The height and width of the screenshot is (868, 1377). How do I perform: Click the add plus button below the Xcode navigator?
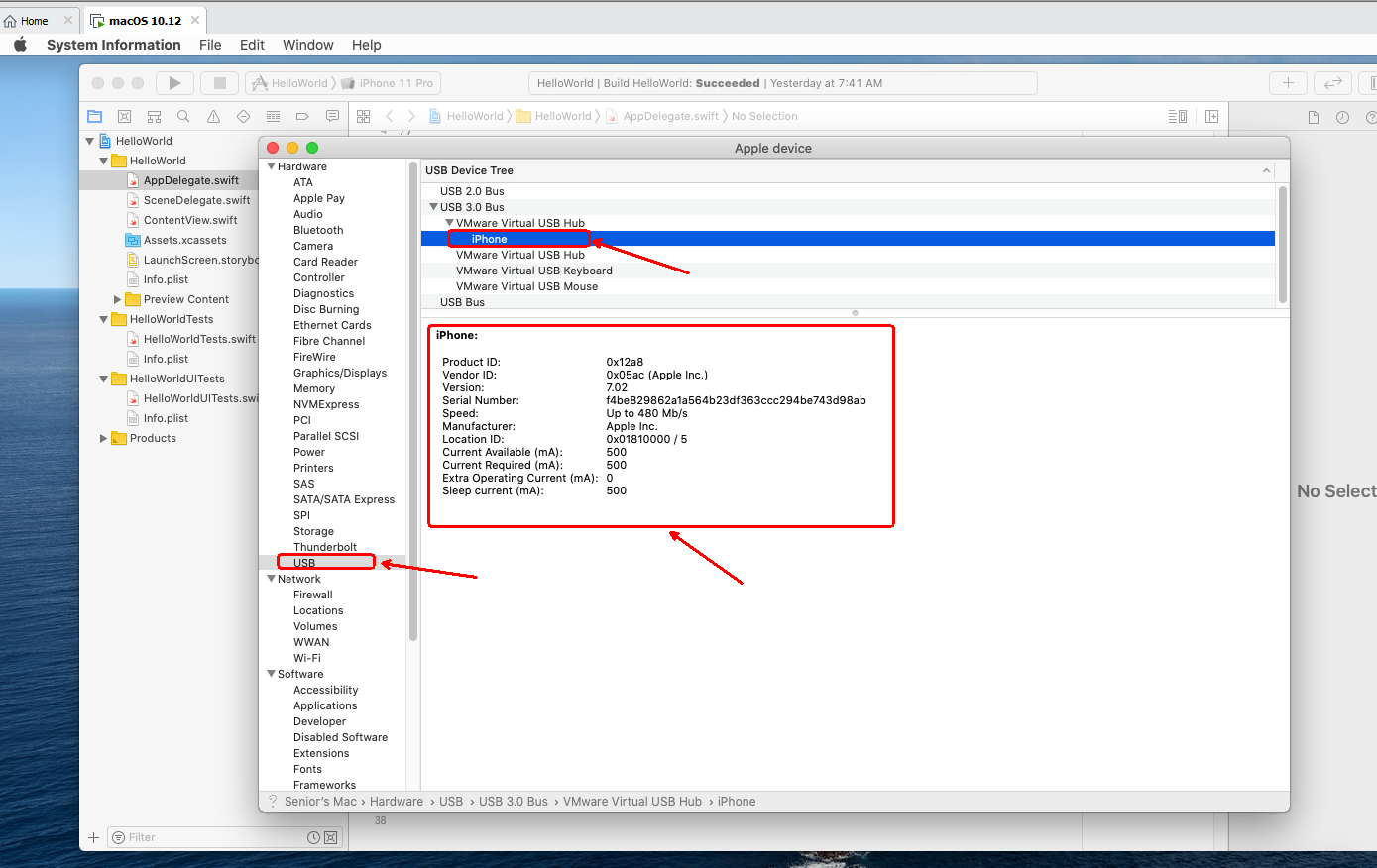[x=93, y=837]
